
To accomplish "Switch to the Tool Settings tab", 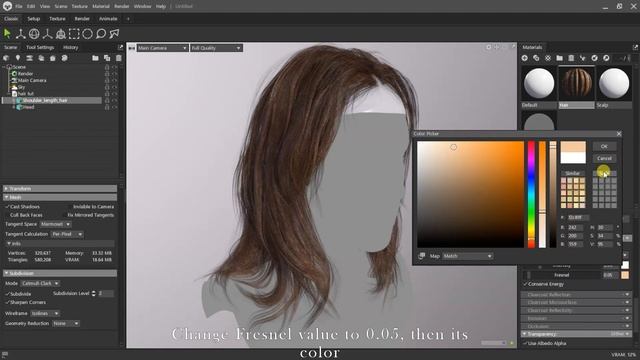I will coord(40,47).
